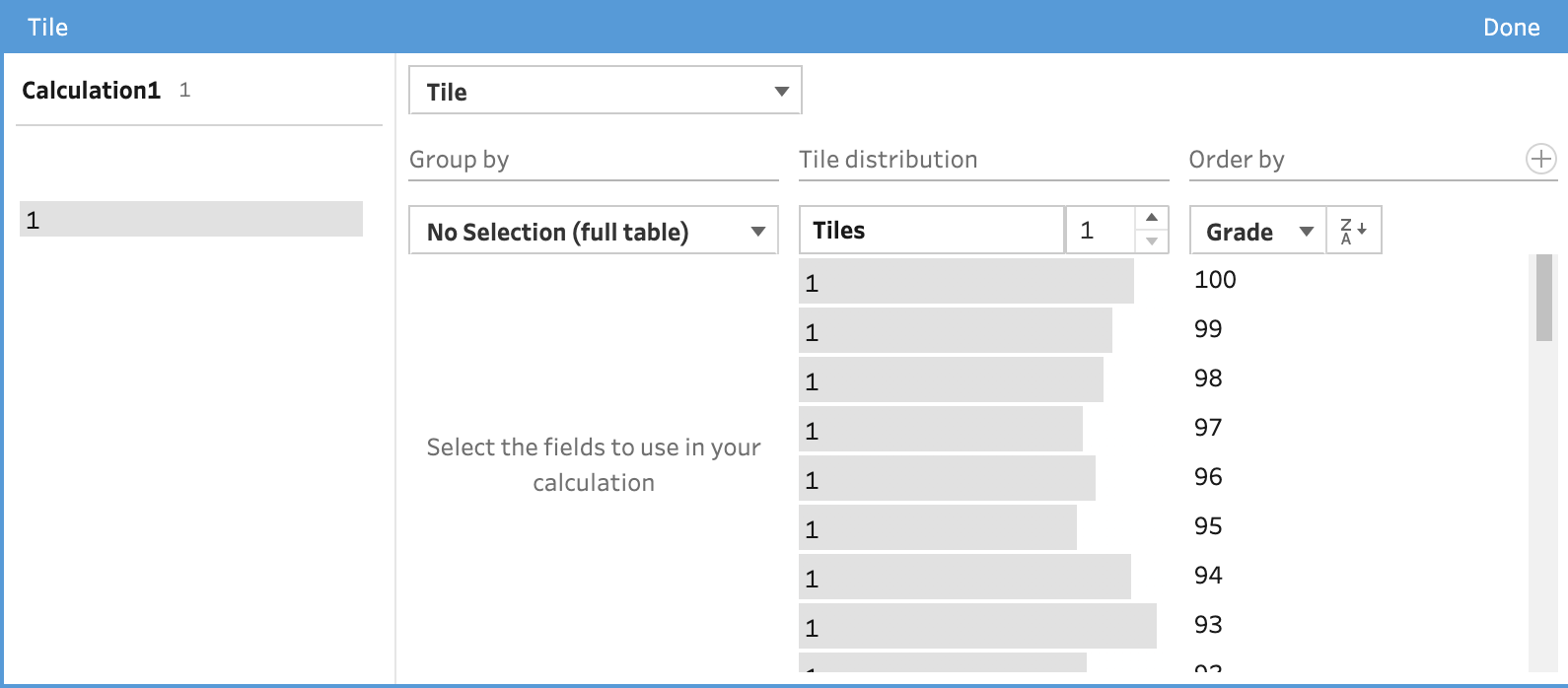The image size is (1568, 688).
Task: Select the tile bar next to Grade 100
Action: (964, 282)
